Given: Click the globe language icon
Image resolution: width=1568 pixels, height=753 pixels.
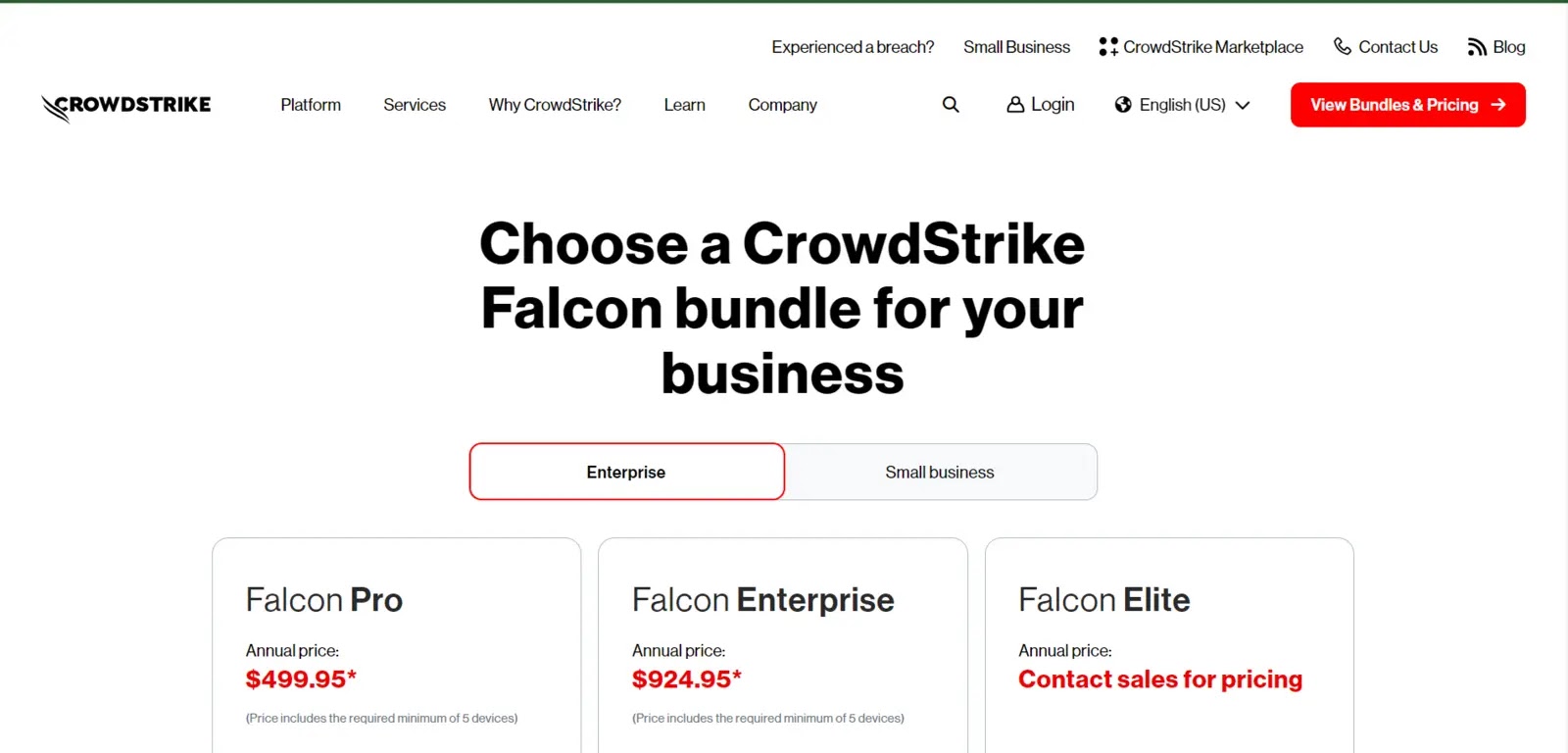Looking at the screenshot, I should coord(1123,105).
